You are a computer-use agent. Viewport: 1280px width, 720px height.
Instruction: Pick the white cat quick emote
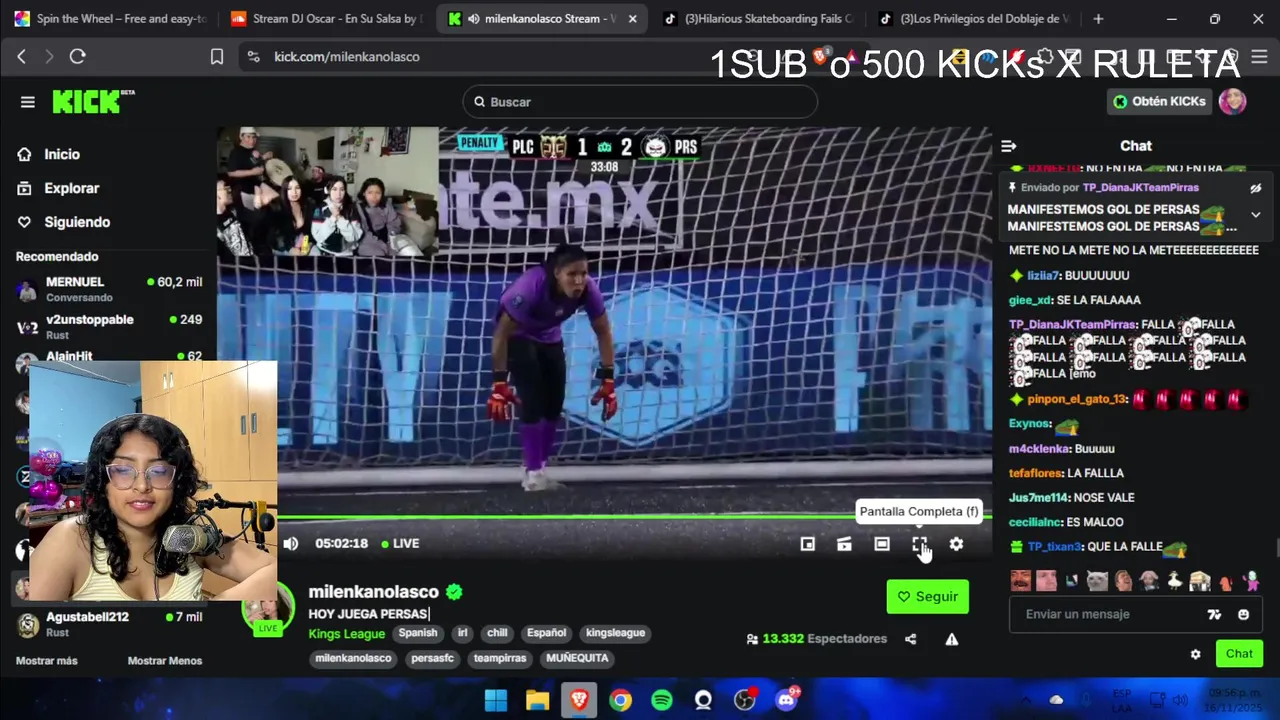click(1098, 581)
